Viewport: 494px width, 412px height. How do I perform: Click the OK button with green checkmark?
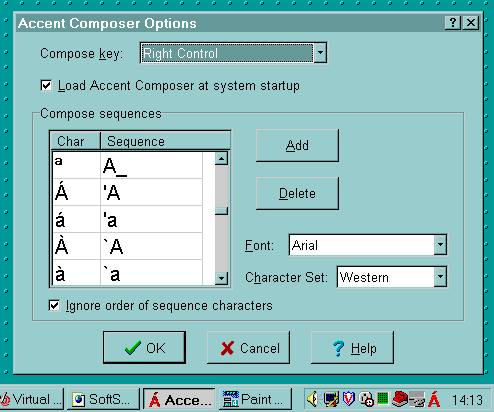point(144,348)
